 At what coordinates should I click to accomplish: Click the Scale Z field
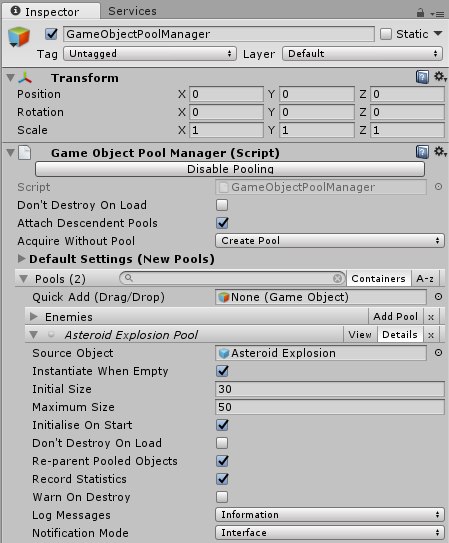(x=407, y=130)
